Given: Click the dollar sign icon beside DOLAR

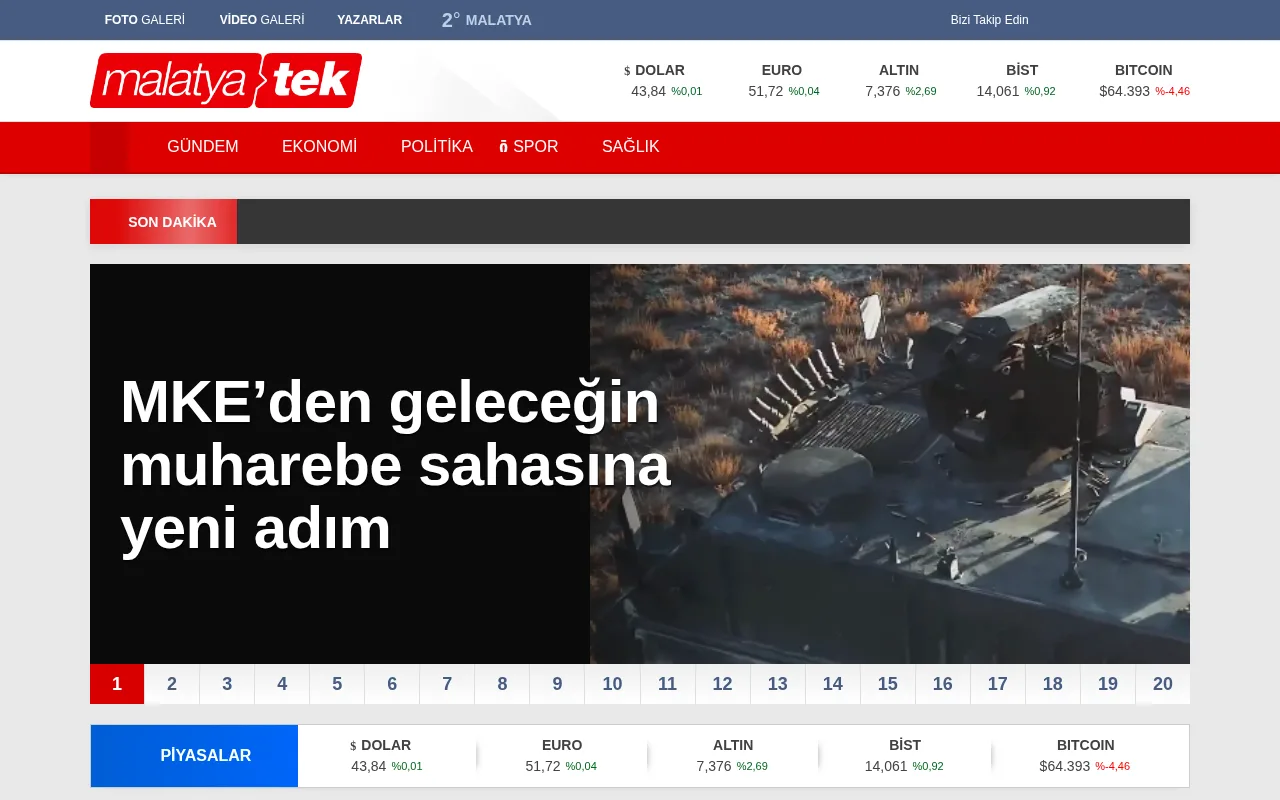Looking at the screenshot, I should pyautogui.click(x=627, y=70).
